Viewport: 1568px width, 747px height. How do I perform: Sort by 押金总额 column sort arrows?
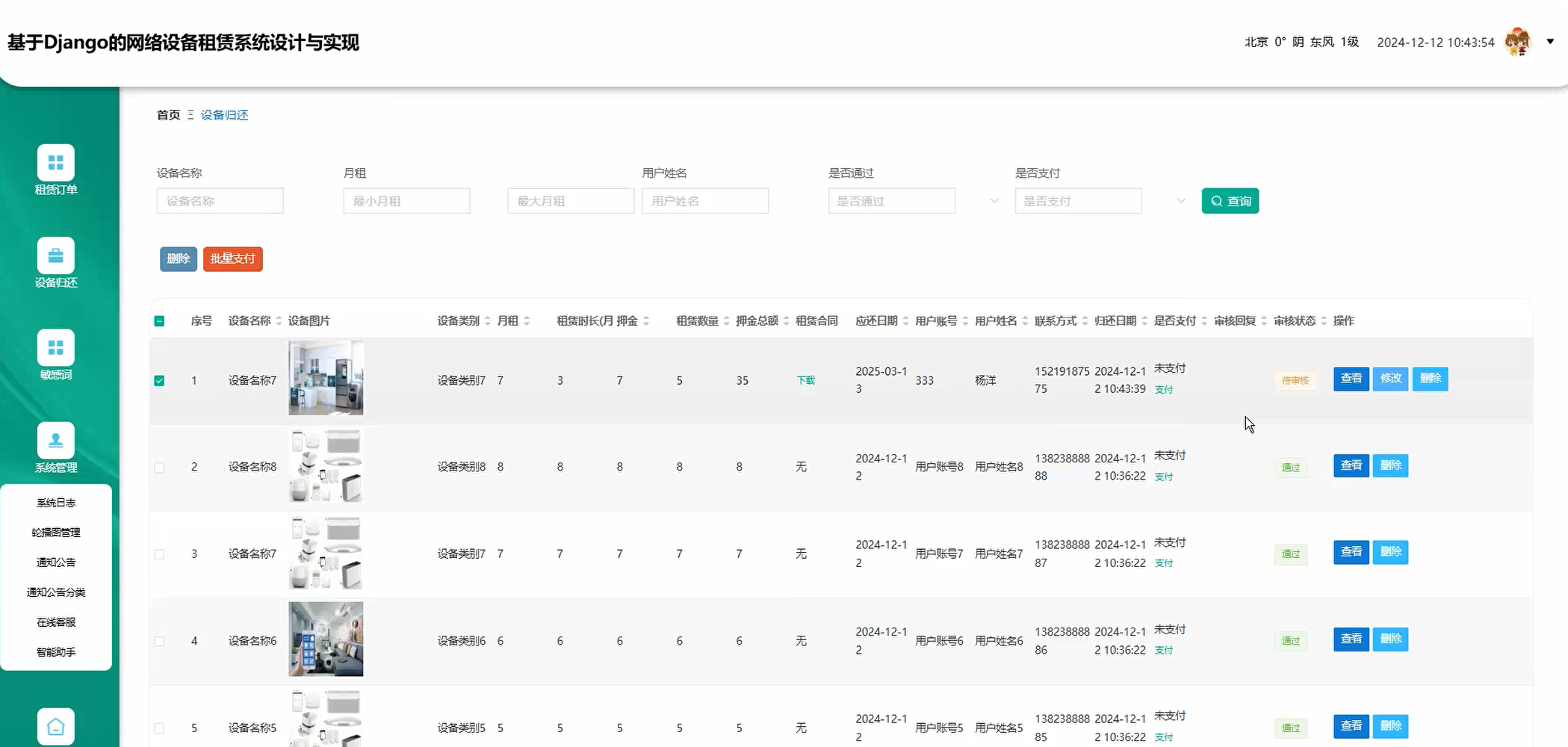tap(786, 321)
